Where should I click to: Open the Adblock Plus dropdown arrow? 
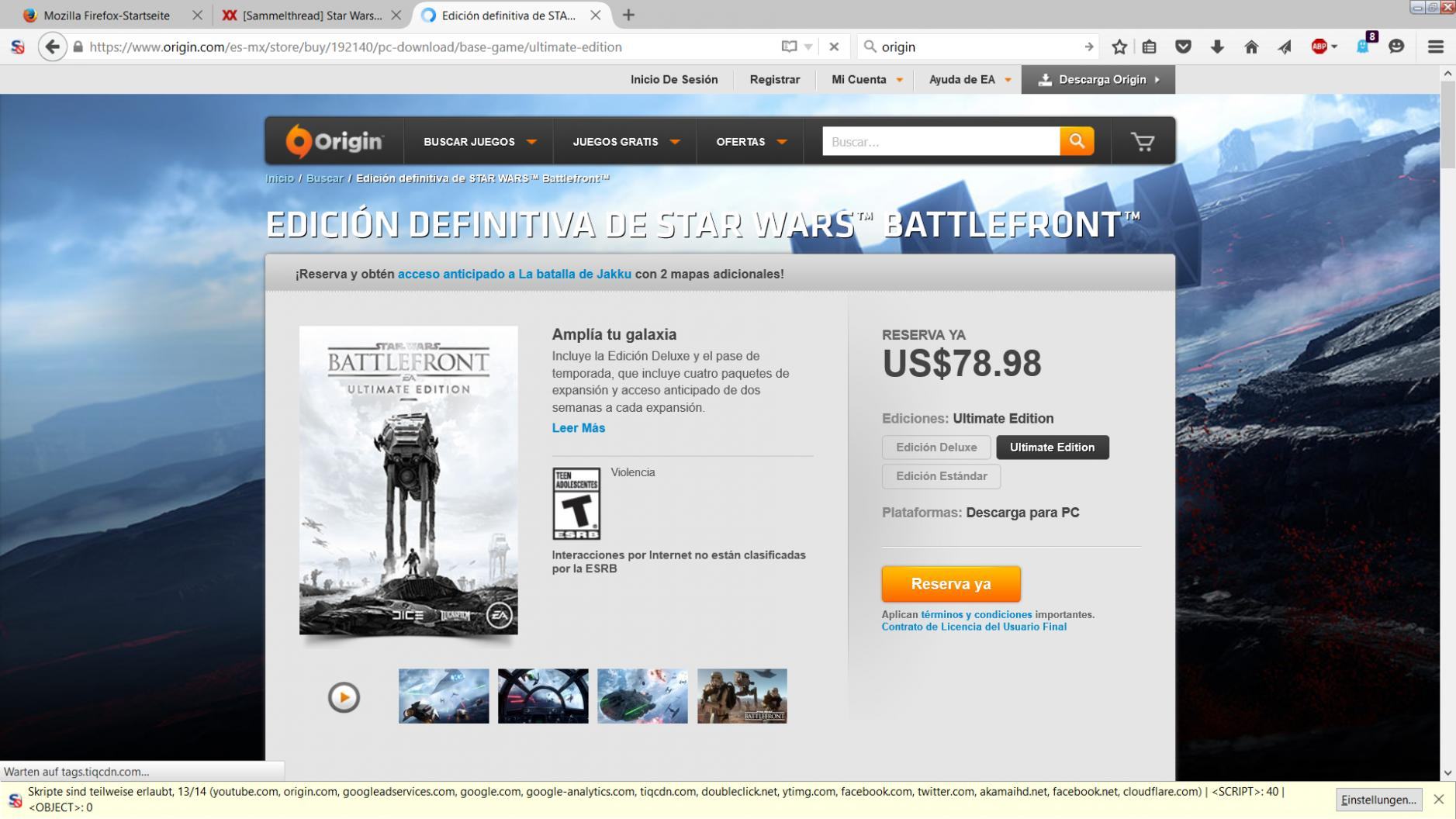coord(1334,47)
